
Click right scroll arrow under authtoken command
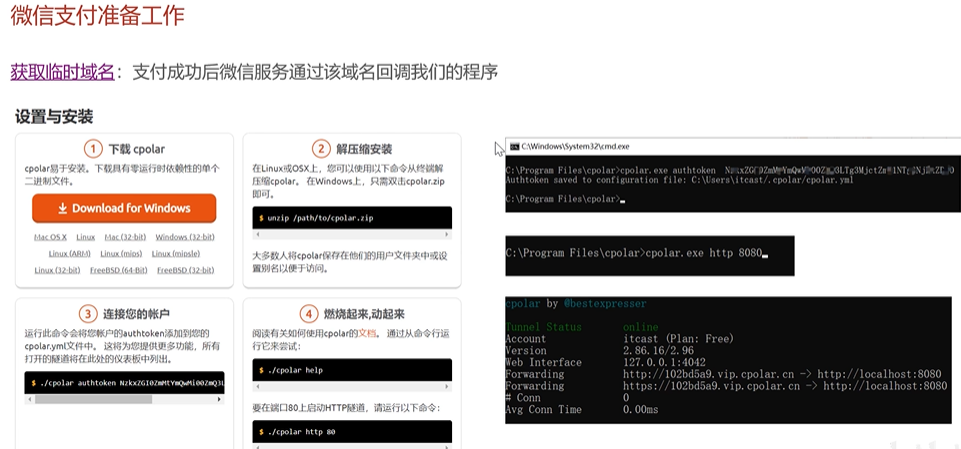(x=220, y=399)
